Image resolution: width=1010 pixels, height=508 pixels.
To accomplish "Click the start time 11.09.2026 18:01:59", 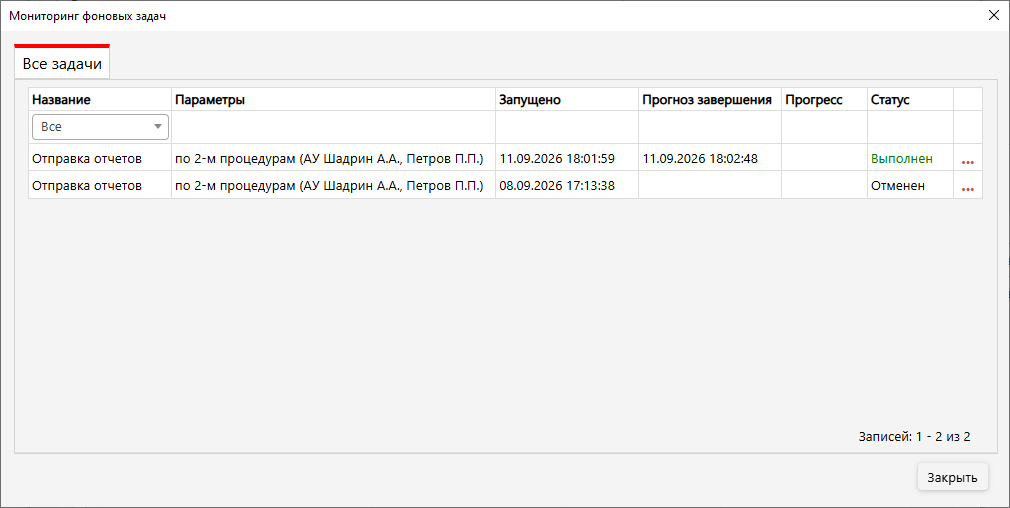I will click(557, 158).
